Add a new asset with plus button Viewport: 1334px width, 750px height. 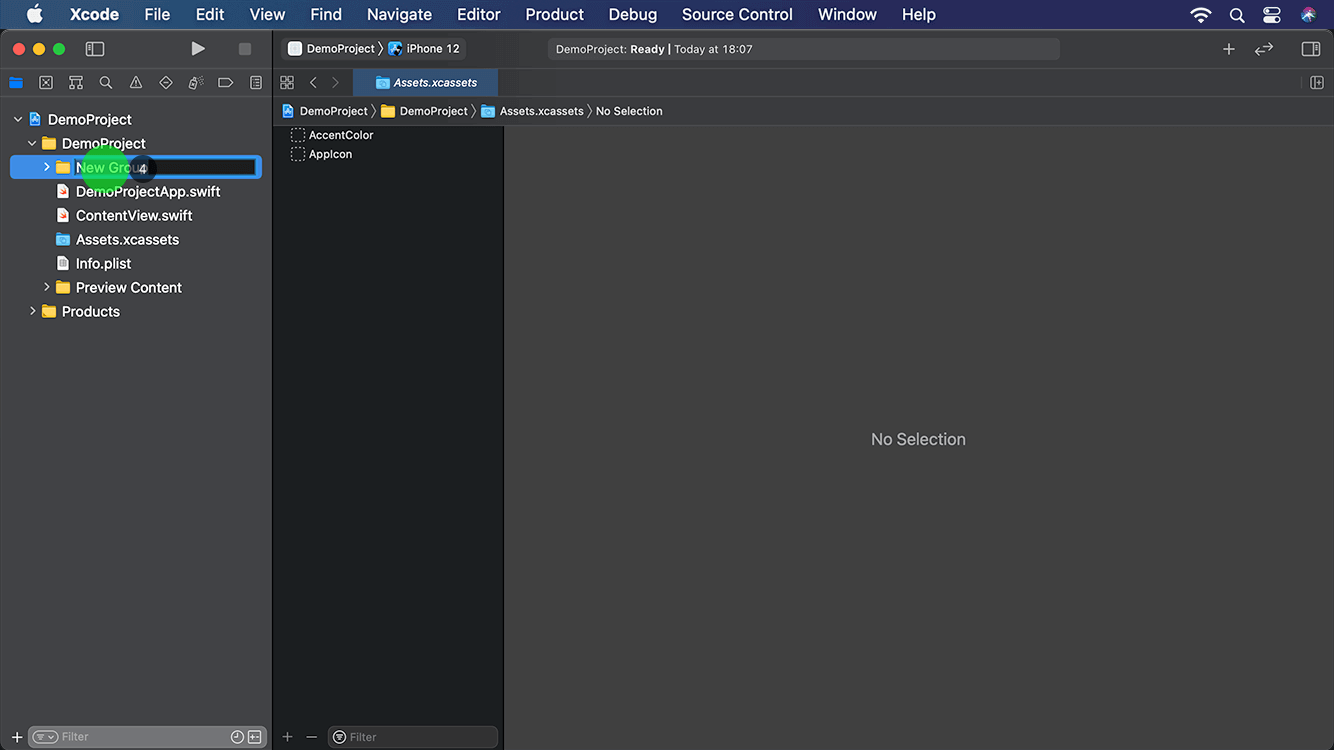click(287, 737)
